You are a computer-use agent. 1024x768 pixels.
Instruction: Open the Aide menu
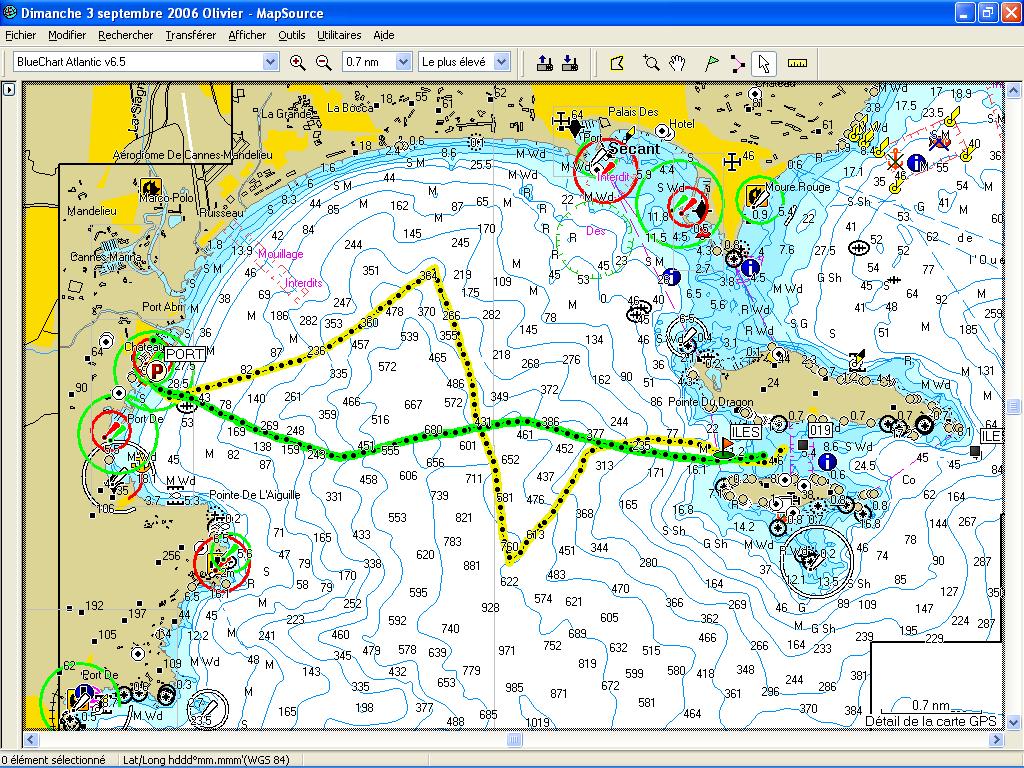click(383, 35)
